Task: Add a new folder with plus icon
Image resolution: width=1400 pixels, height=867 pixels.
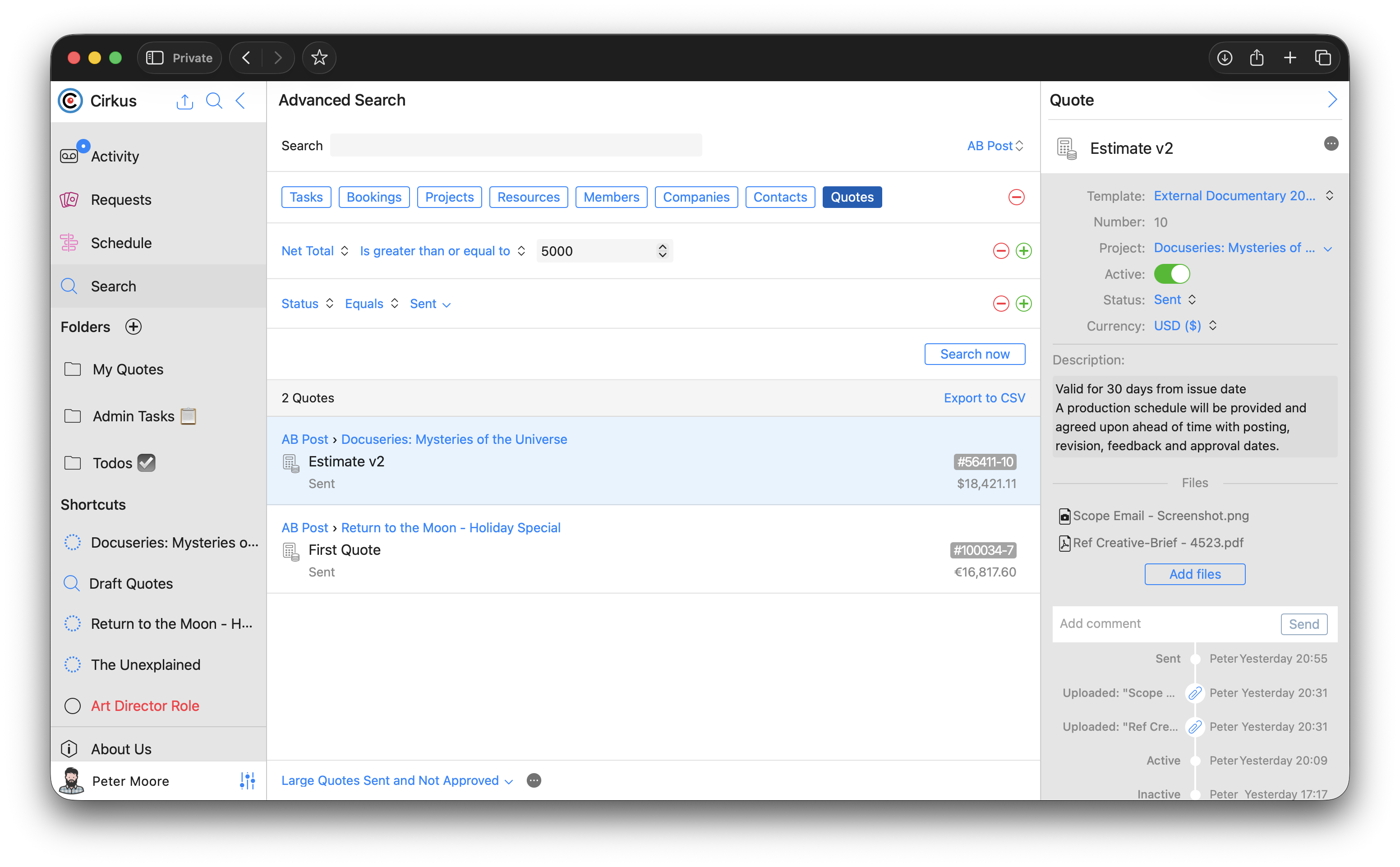Action: pos(133,327)
